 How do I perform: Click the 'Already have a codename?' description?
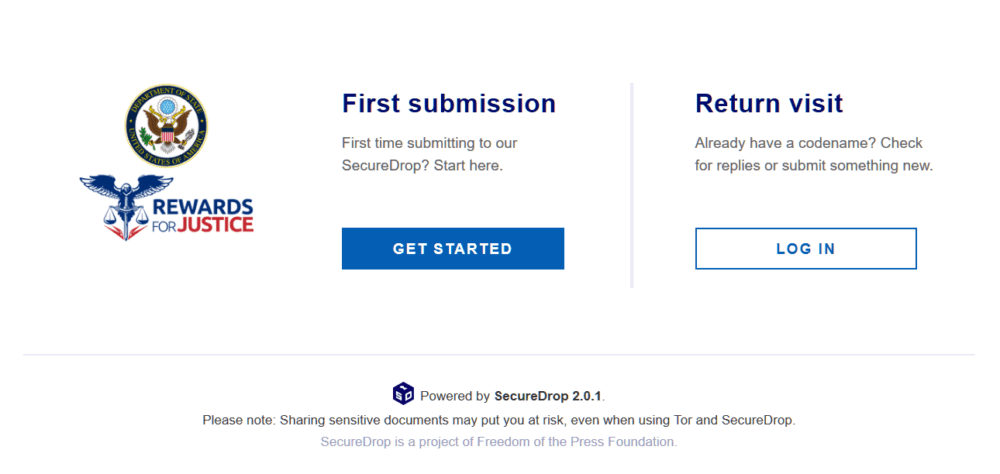[814, 154]
